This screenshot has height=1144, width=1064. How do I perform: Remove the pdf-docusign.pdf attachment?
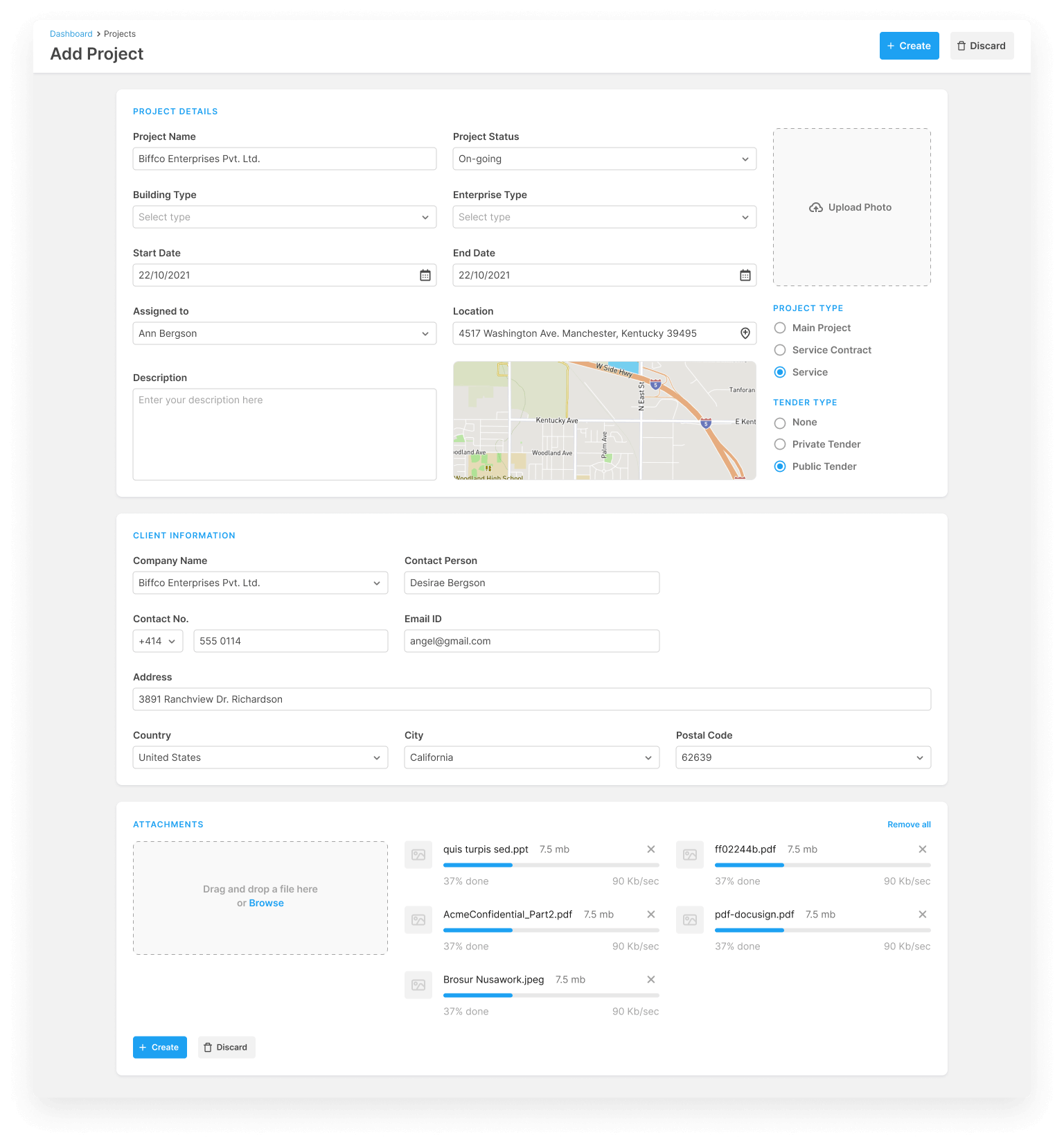pos(922,915)
